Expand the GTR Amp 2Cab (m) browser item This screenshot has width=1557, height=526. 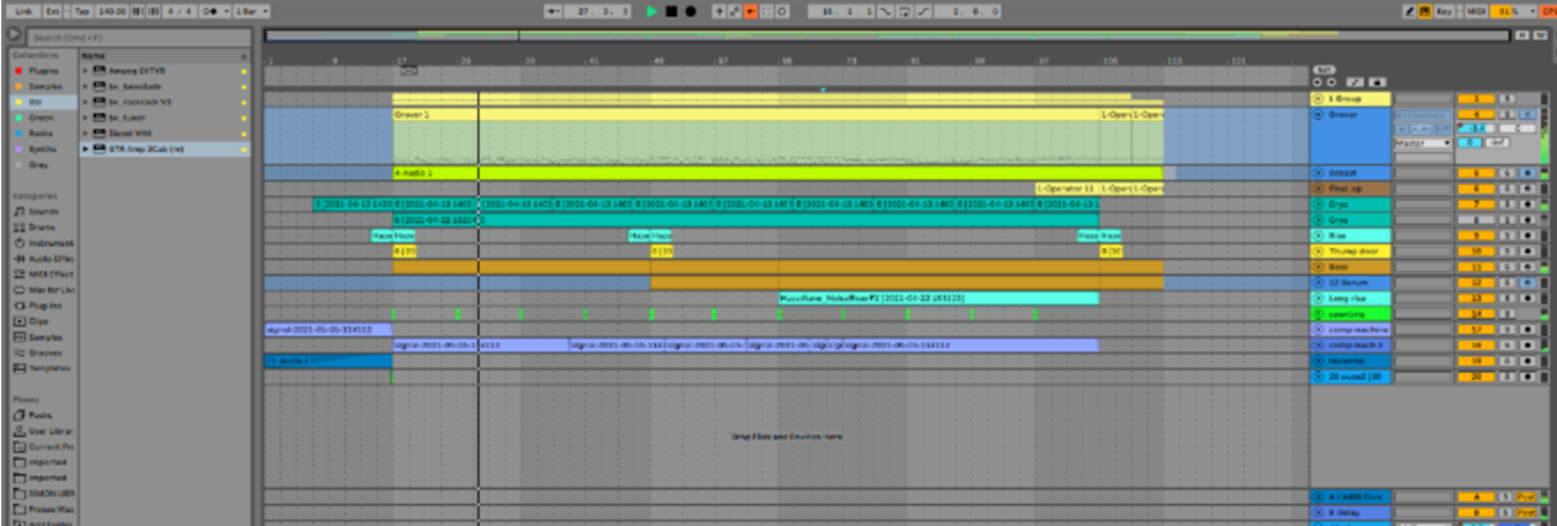click(x=85, y=148)
